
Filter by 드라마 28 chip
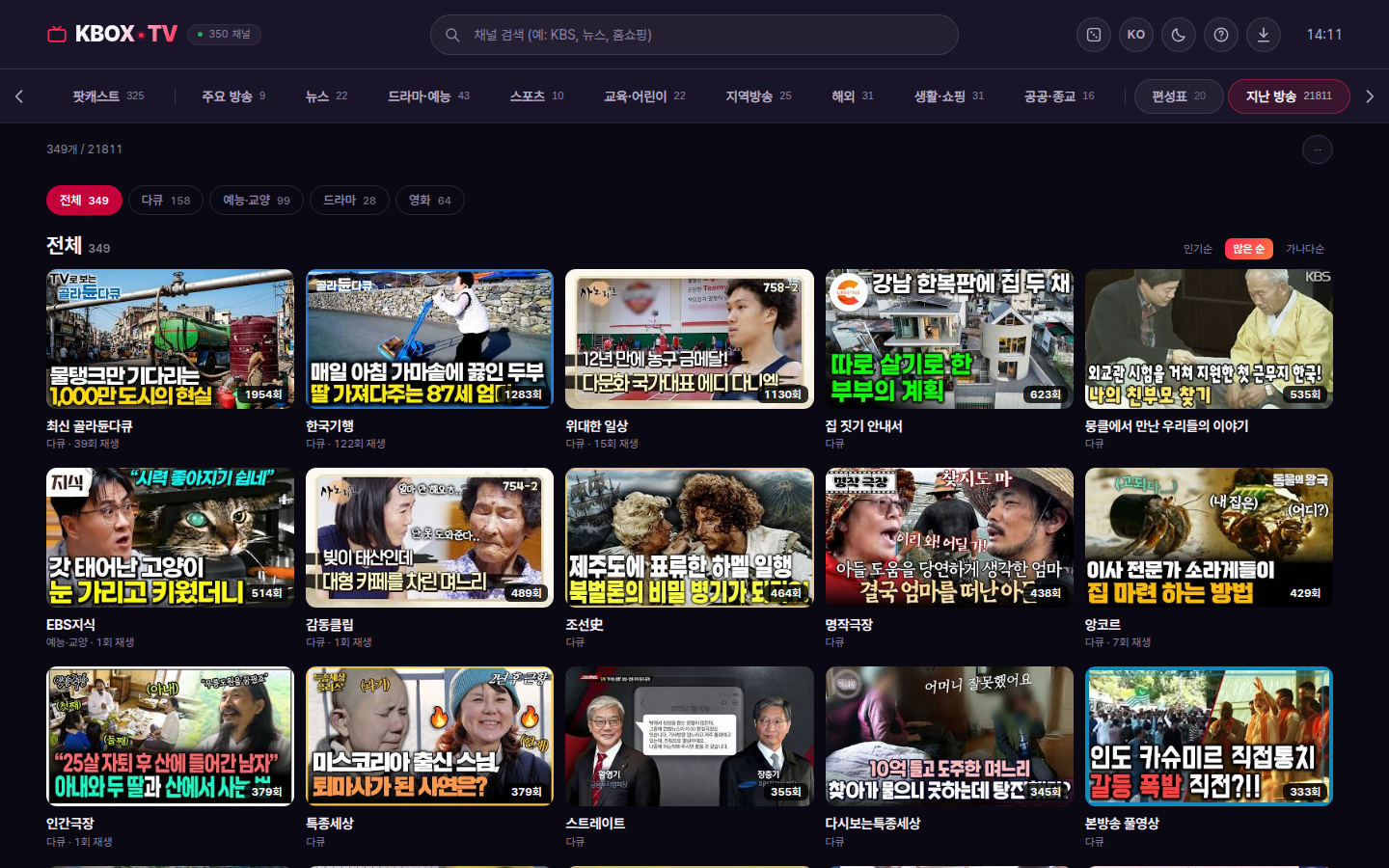coord(349,201)
